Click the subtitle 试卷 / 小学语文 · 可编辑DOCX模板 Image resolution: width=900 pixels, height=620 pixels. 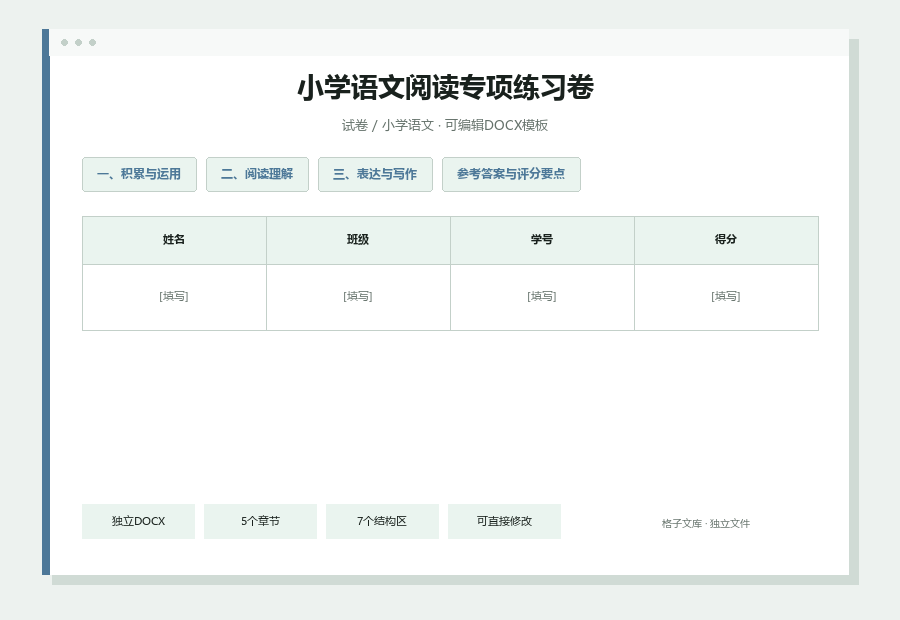click(x=445, y=125)
